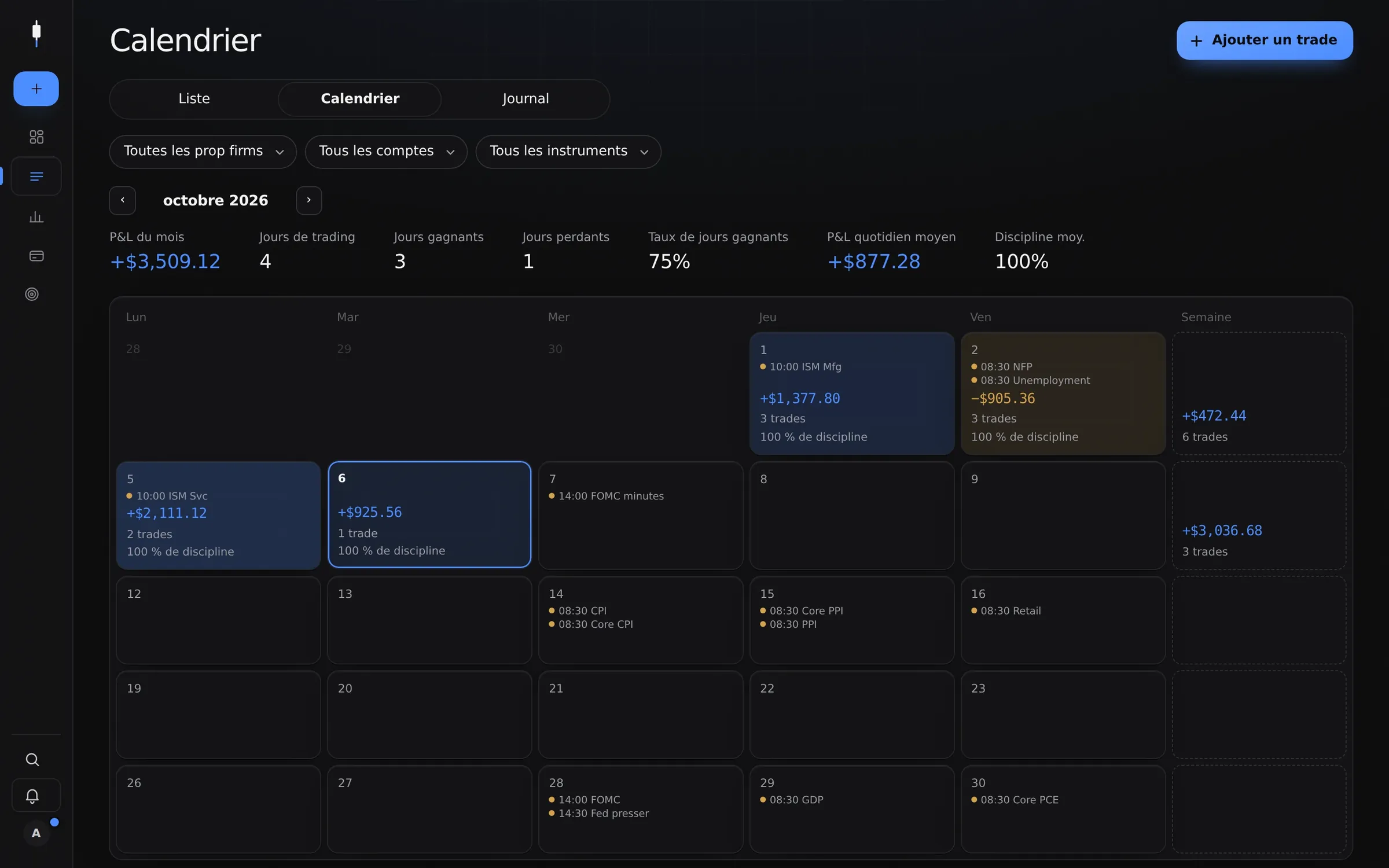This screenshot has height=868, width=1389.
Task: Select October 6 day cell with +$925.56
Action: (x=429, y=514)
